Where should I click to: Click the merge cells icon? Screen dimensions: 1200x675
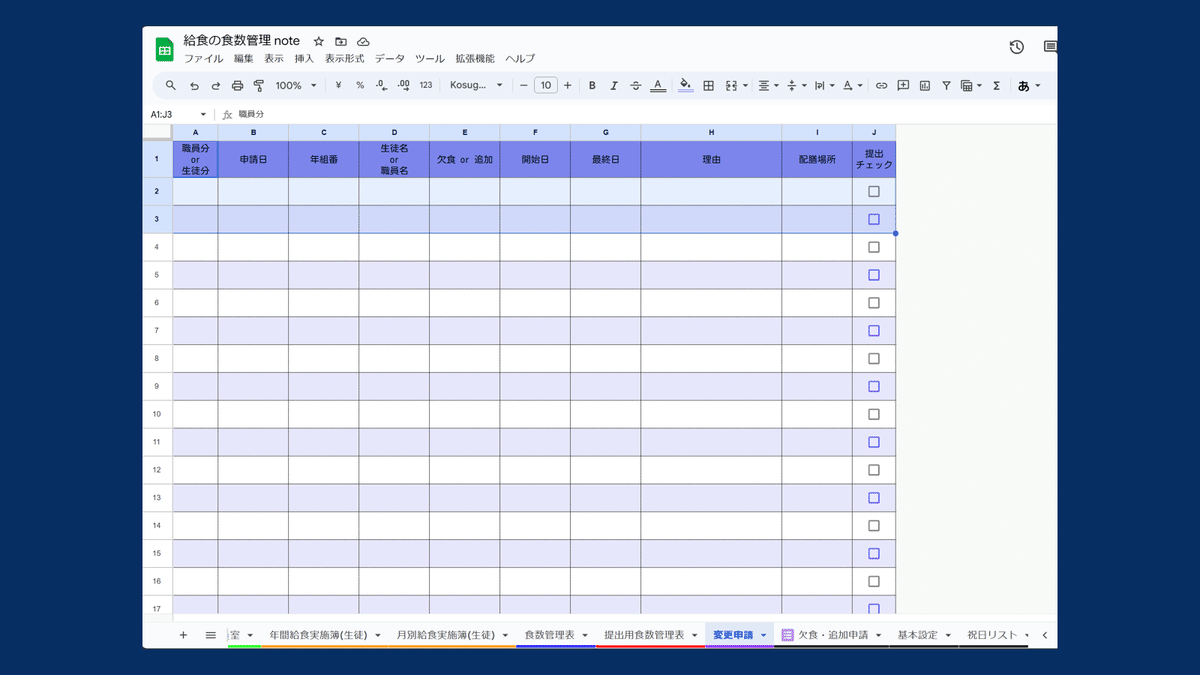click(731, 86)
